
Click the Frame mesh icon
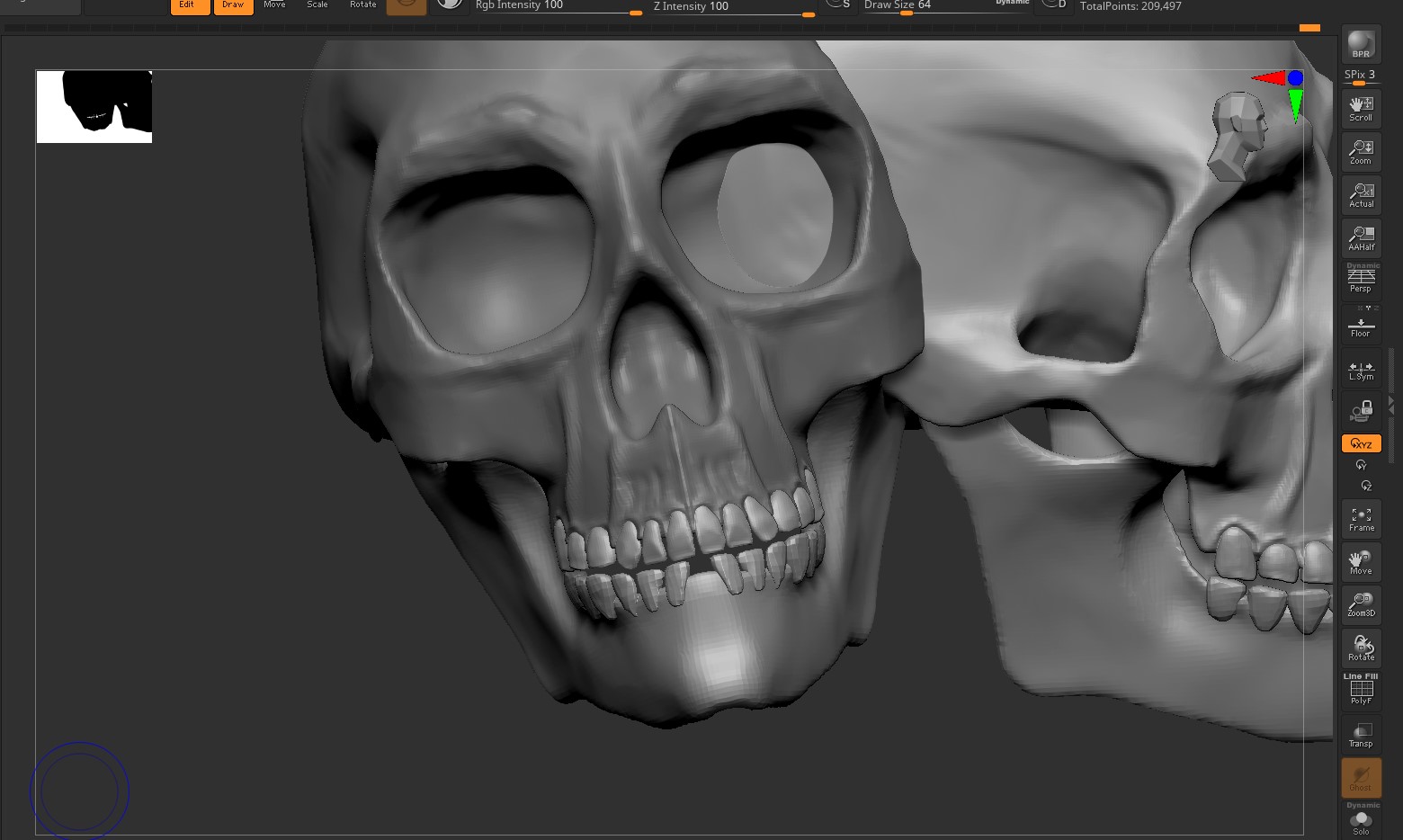[x=1361, y=519]
